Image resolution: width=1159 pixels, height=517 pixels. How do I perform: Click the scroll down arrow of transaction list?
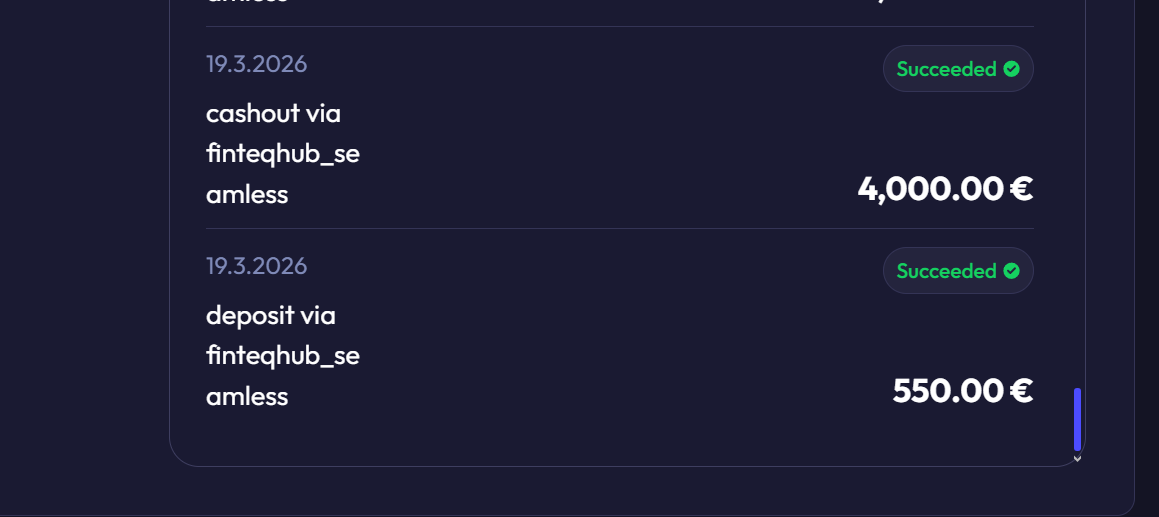pos(1077,458)
